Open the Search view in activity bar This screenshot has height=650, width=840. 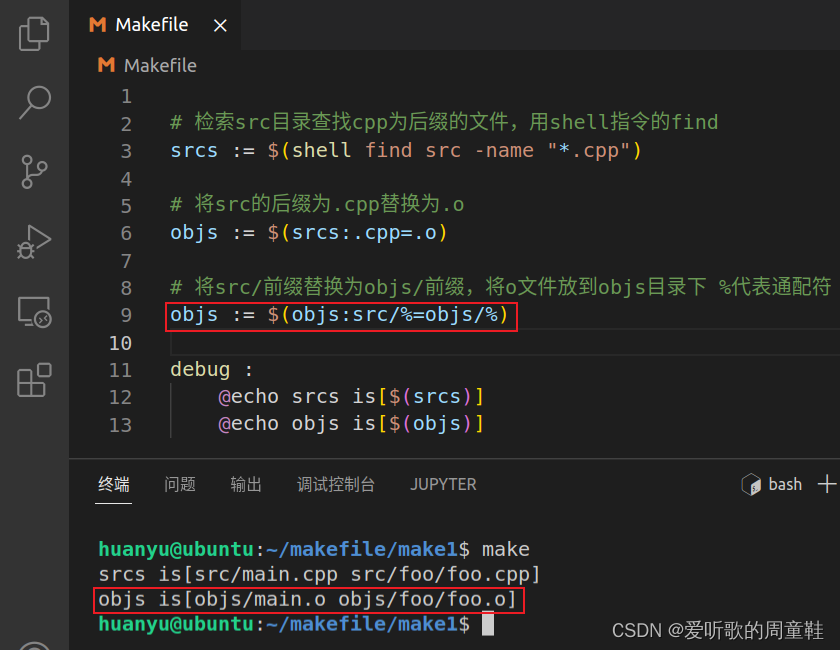tap(34, 102)
